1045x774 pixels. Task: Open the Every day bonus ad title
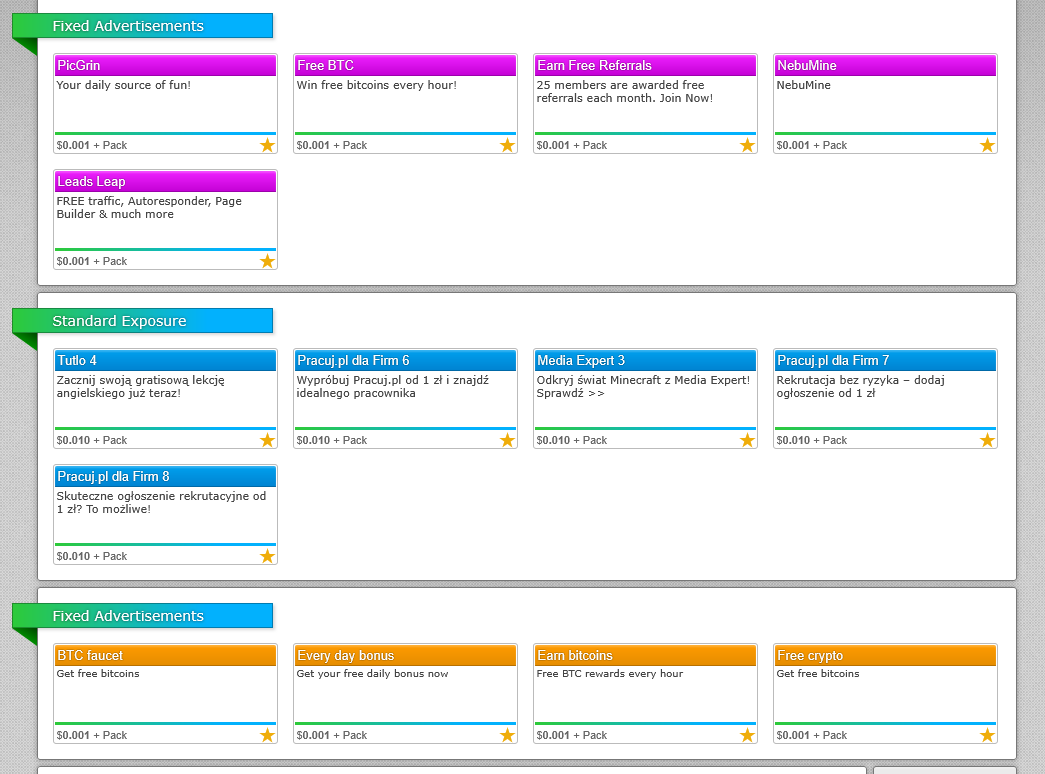coord(345,656)
